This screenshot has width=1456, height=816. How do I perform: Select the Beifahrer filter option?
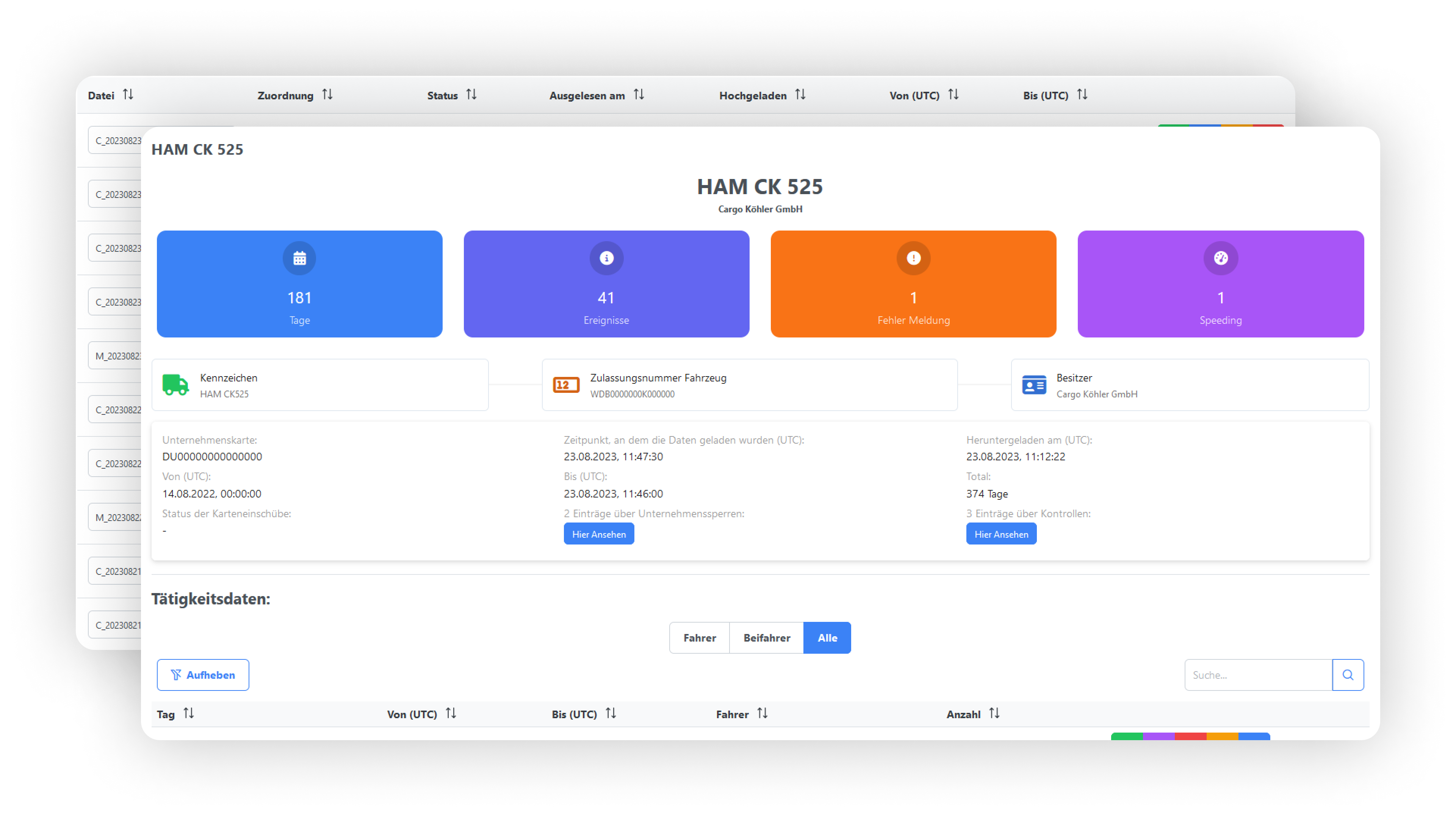[x=766, y=638]
